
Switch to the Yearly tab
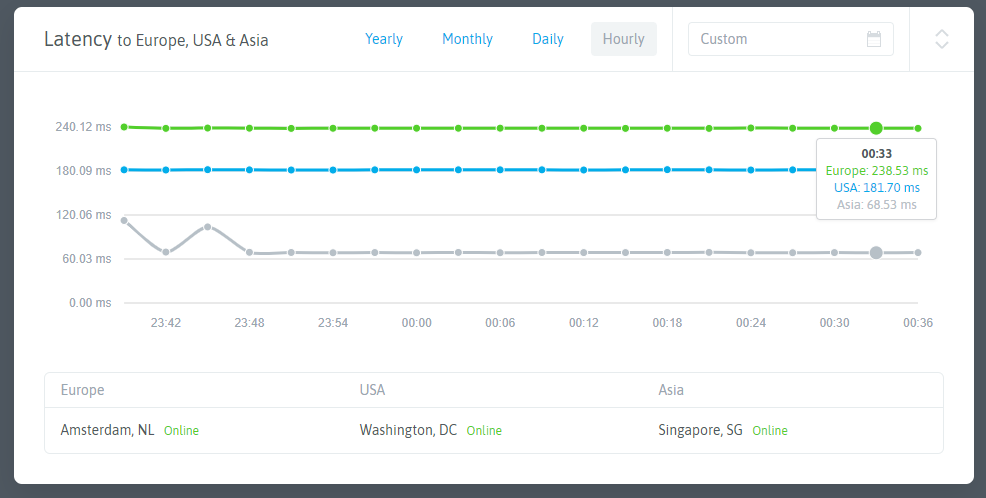point(384,39)
